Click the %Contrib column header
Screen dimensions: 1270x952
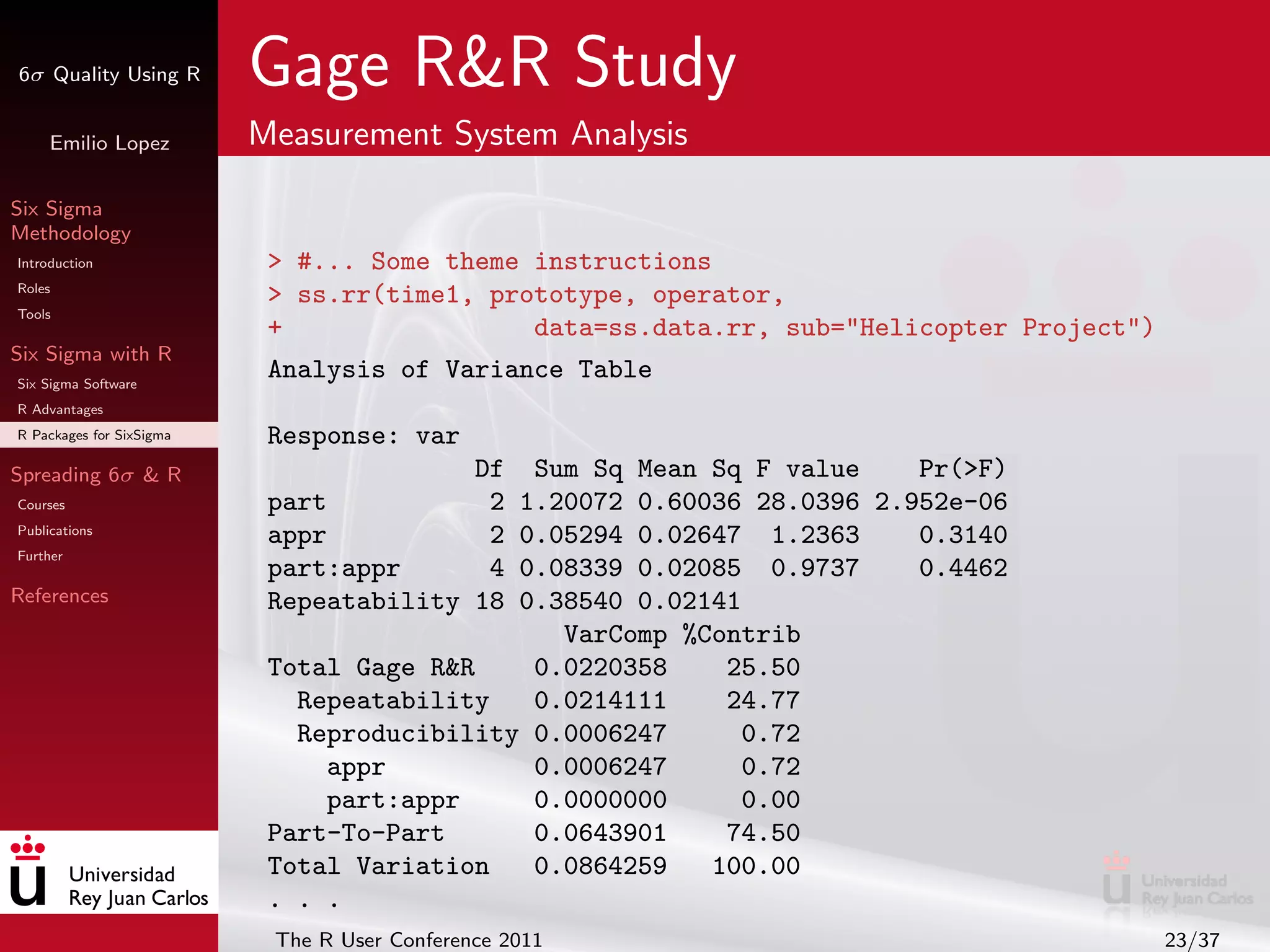tap(742, 635)
